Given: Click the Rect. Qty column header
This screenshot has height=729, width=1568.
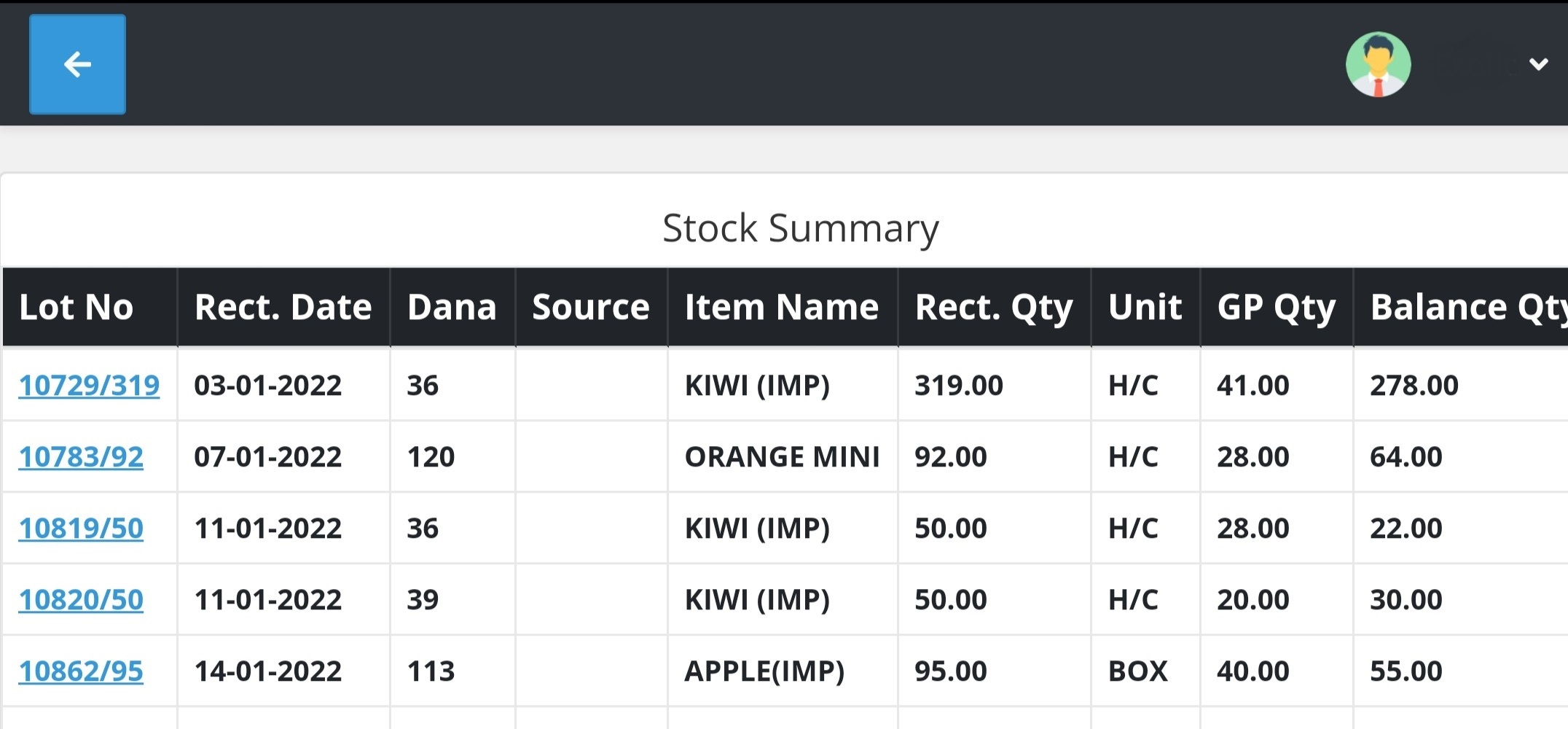Looking at the screenshot, I should click(x=995, y=307).
